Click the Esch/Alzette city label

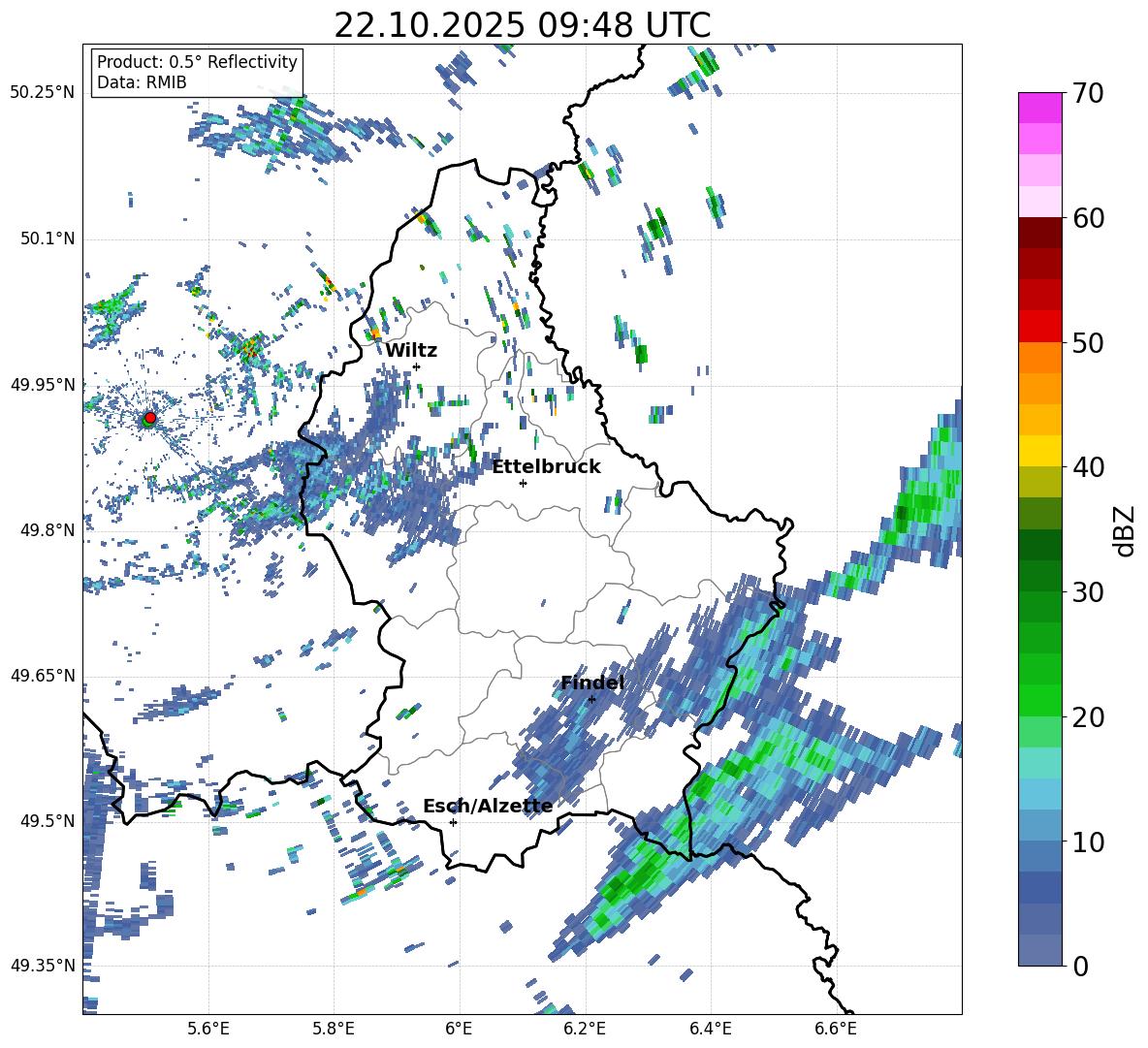pyautogui.click(x=488, y=807)
